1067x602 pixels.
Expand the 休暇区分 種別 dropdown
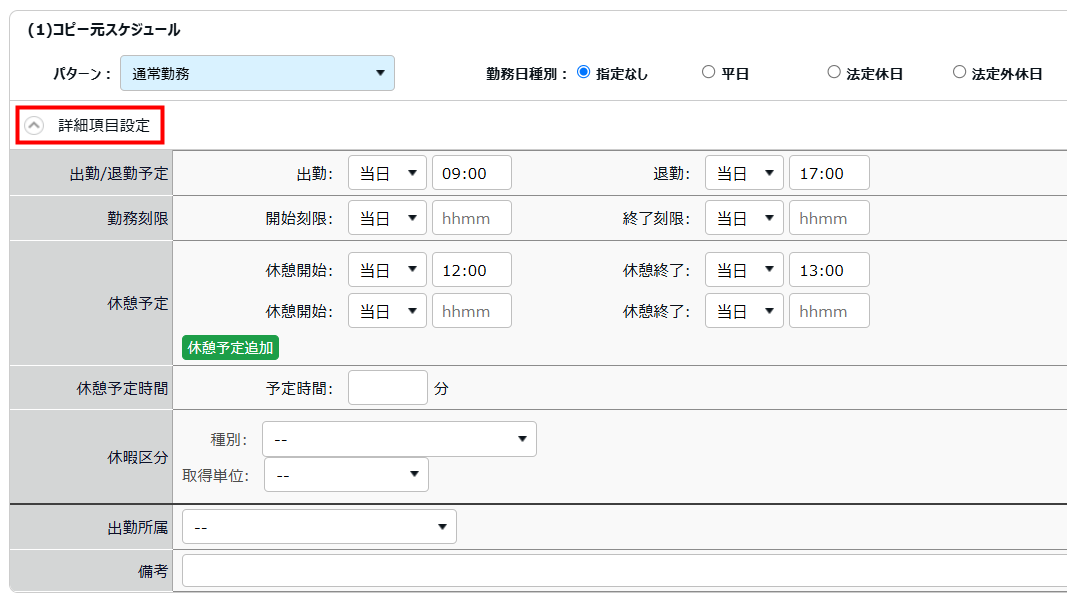(399, 439)
